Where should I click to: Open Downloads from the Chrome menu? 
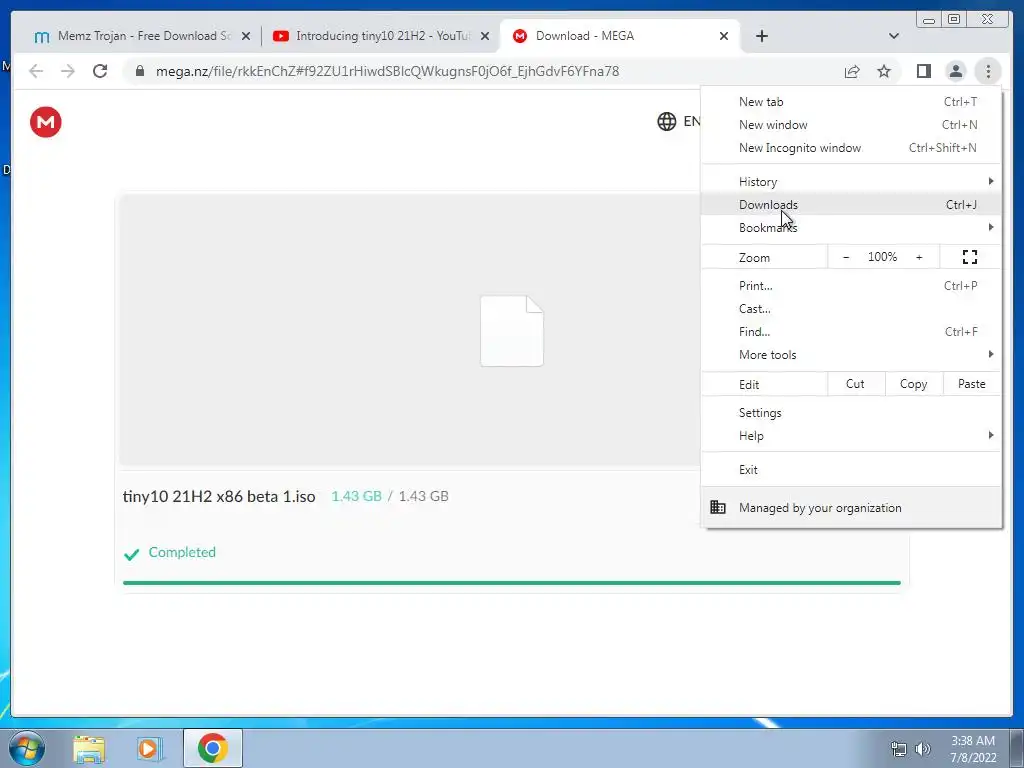click(852, 204)
